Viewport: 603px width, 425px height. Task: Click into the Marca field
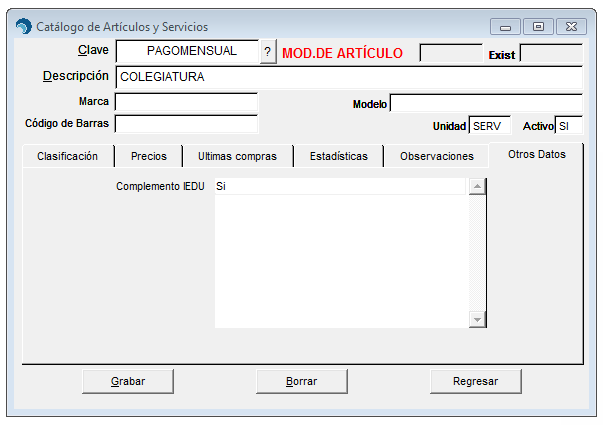click(186, 102)
